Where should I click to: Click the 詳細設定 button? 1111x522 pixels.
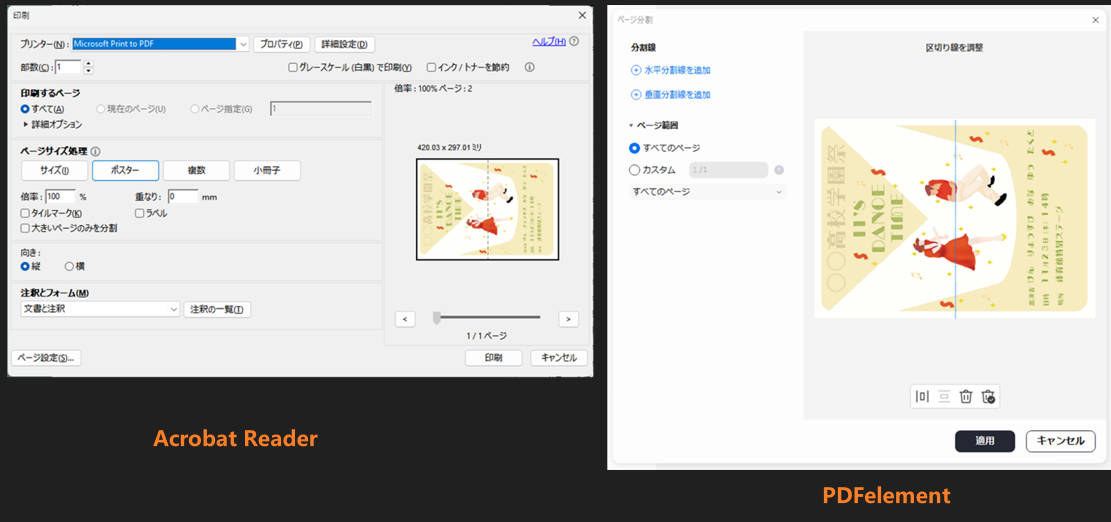point(344,44)
